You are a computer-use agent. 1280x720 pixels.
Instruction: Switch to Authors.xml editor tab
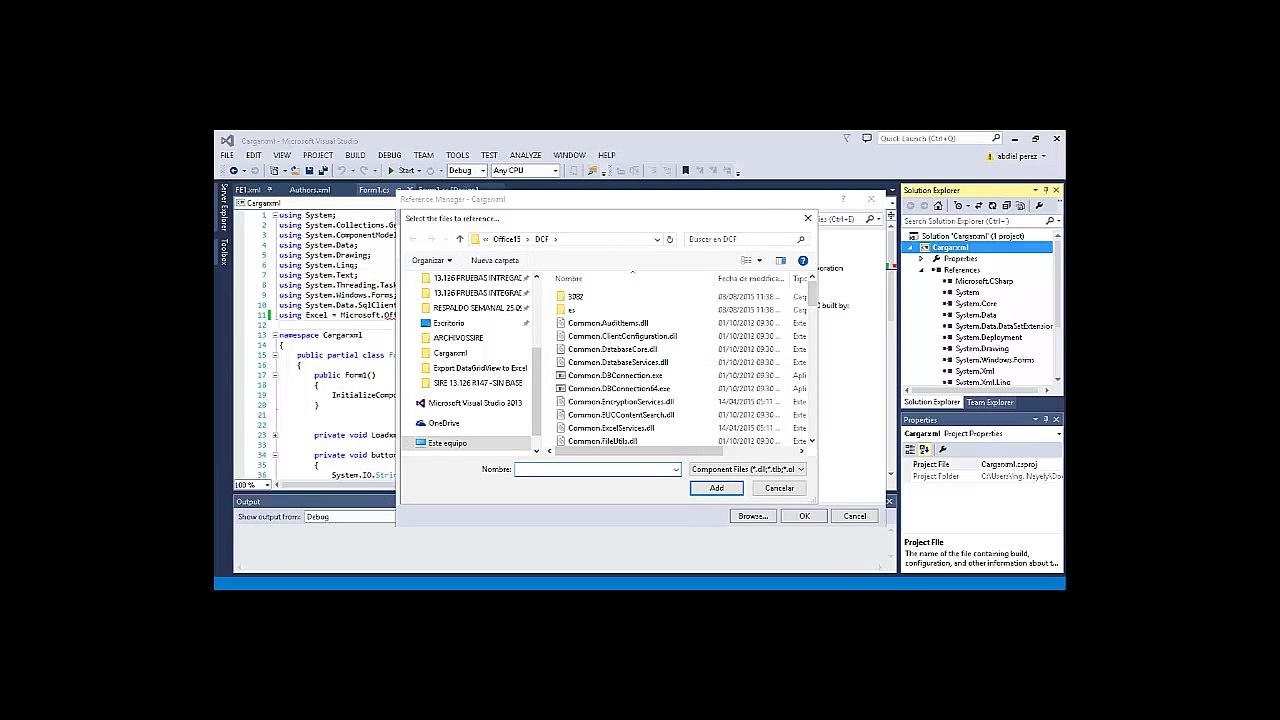(x=310, y=190)
